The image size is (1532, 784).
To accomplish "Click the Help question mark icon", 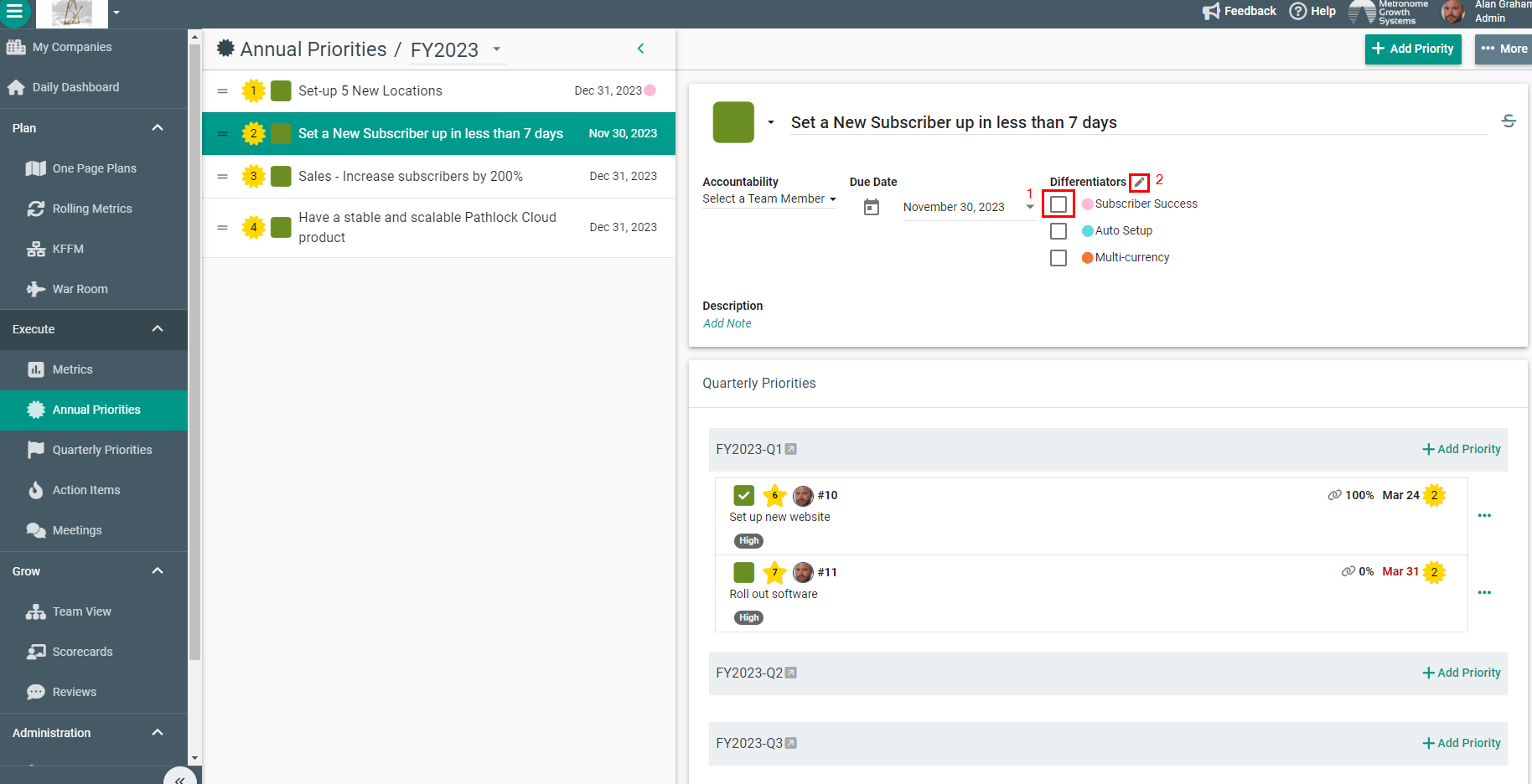I will (x=1298, y=11).
